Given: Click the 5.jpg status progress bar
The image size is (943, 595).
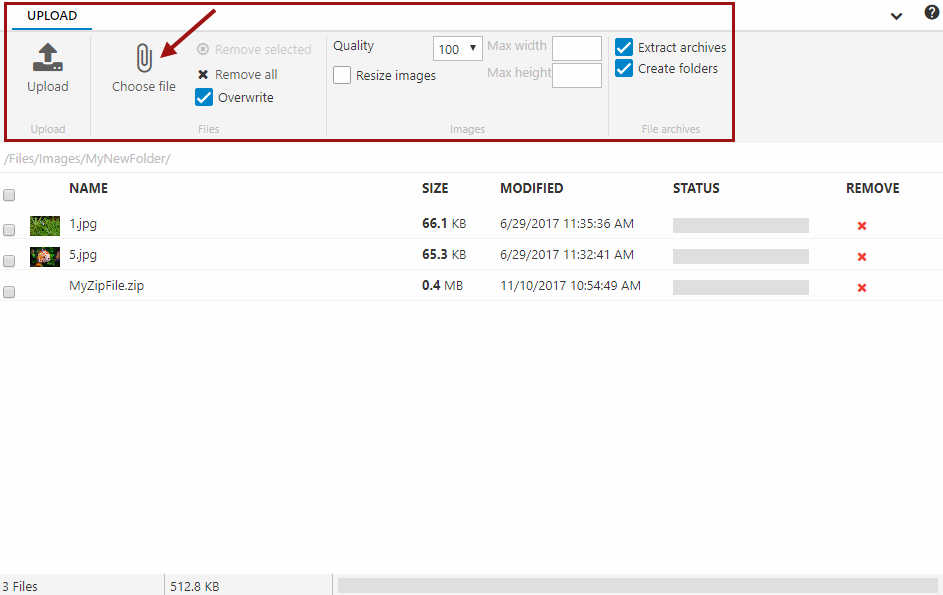Looking at the screenshot, I should point(740,256).
